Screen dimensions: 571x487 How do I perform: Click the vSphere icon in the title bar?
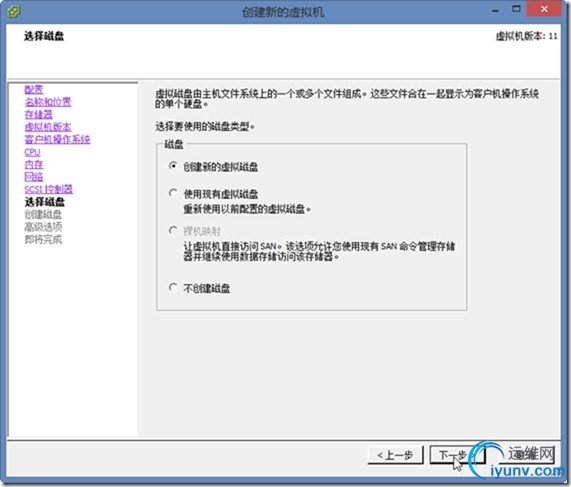pyautogui.click(x=14, y=11)
